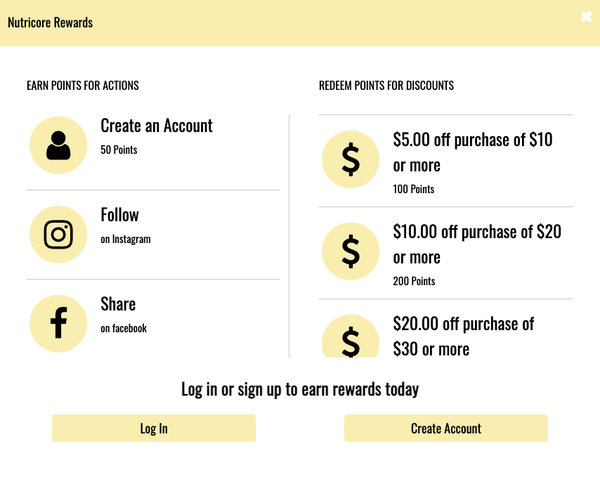The image size is (600, 484).
Task: Click the 200 Points label
Action: (414, 281)
